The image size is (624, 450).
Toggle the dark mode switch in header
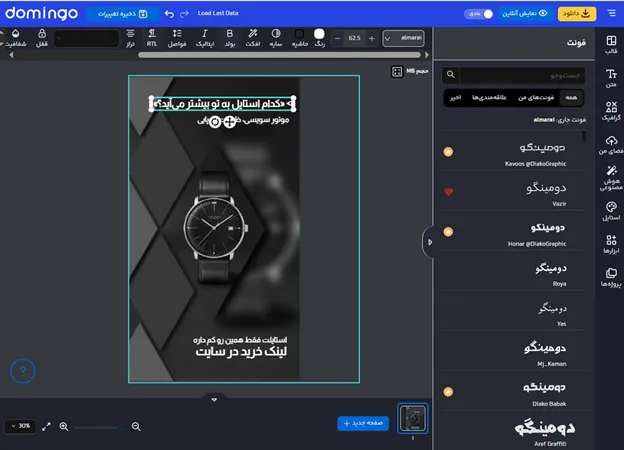(x=480, y=14)
